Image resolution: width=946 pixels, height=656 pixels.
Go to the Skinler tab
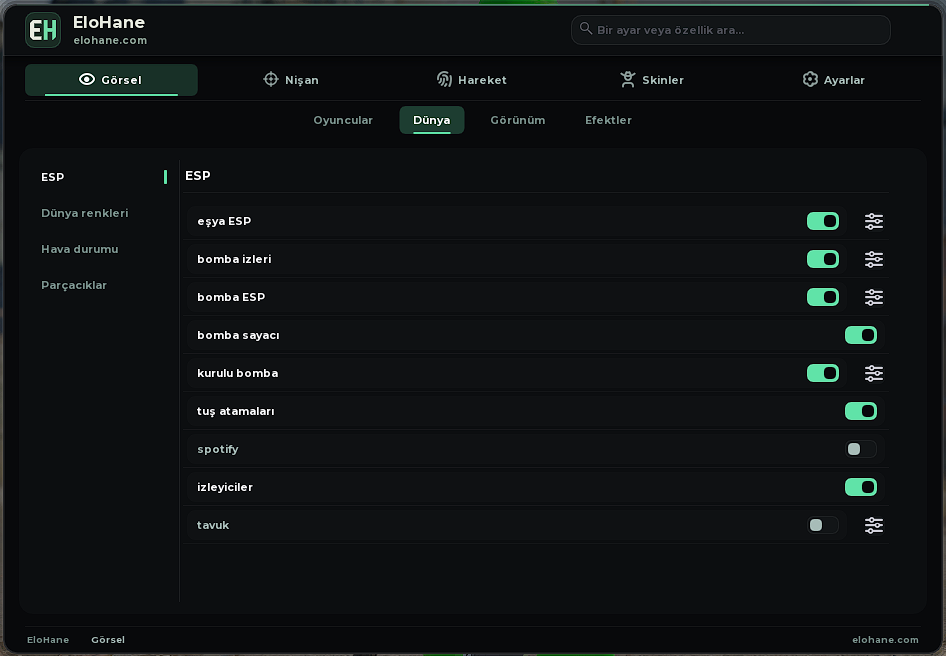(x=652, y=80)
